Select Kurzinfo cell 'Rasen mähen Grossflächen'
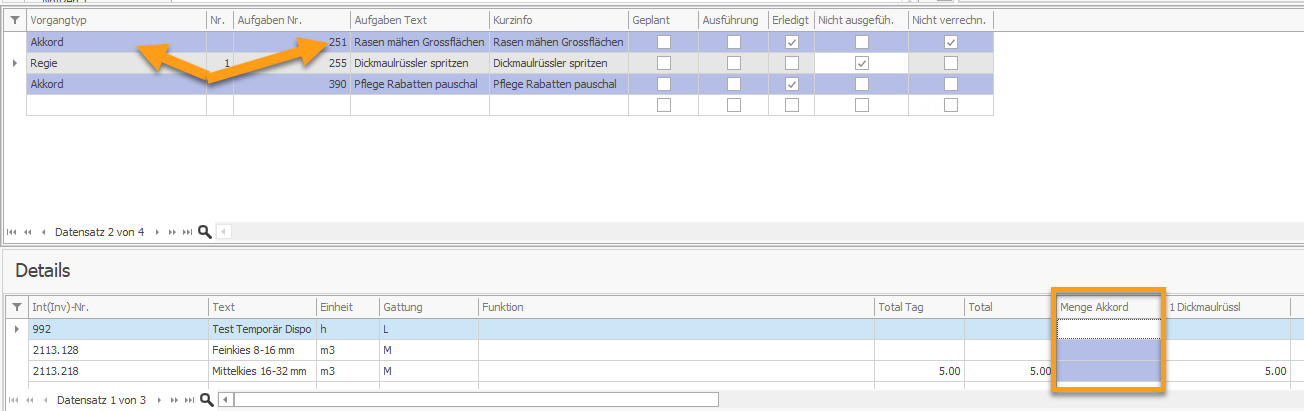The height and width of the screenshot is (411, 1304). (x=558, y=42)
